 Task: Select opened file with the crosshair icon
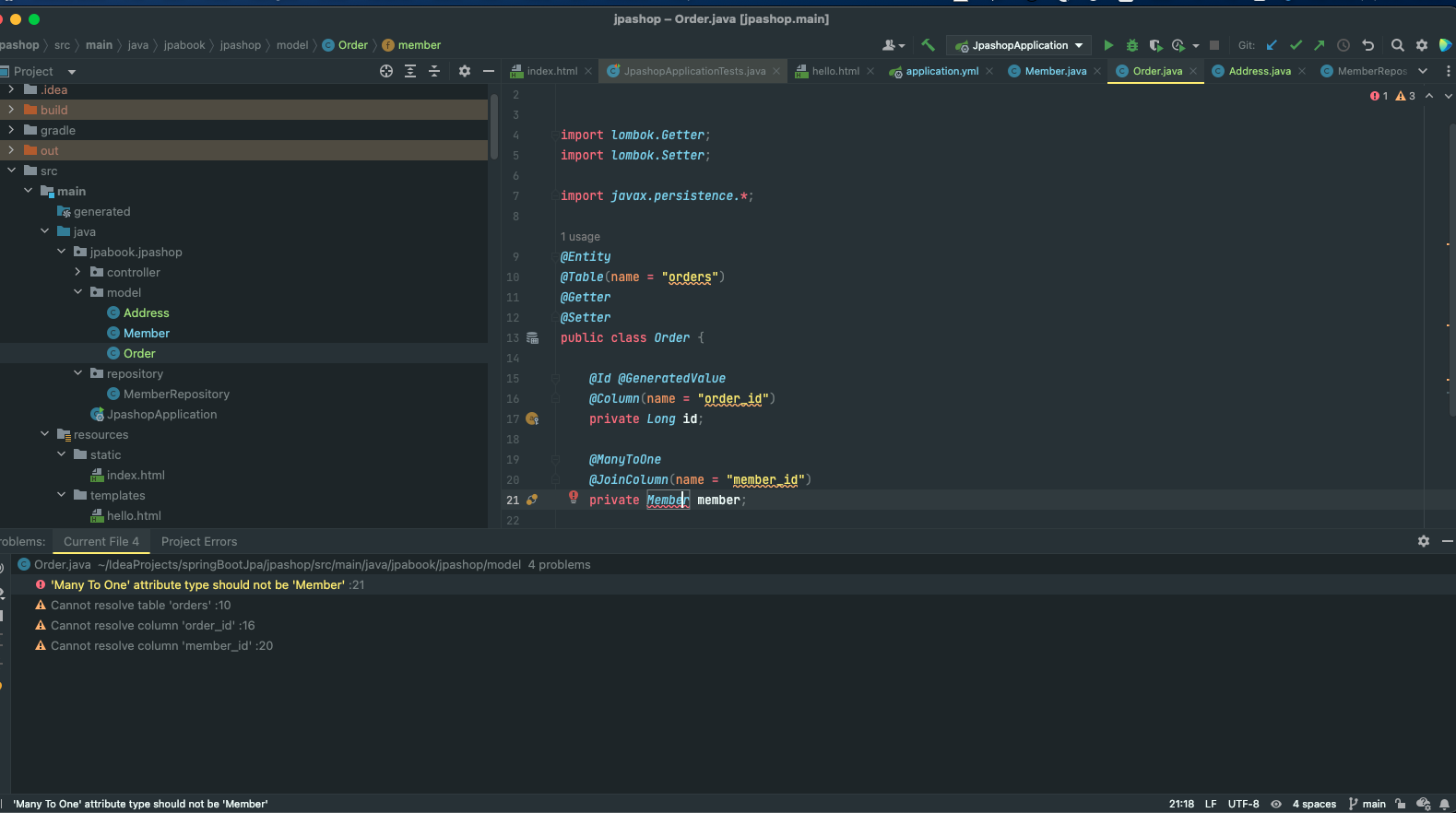click(x=386, y=71)
